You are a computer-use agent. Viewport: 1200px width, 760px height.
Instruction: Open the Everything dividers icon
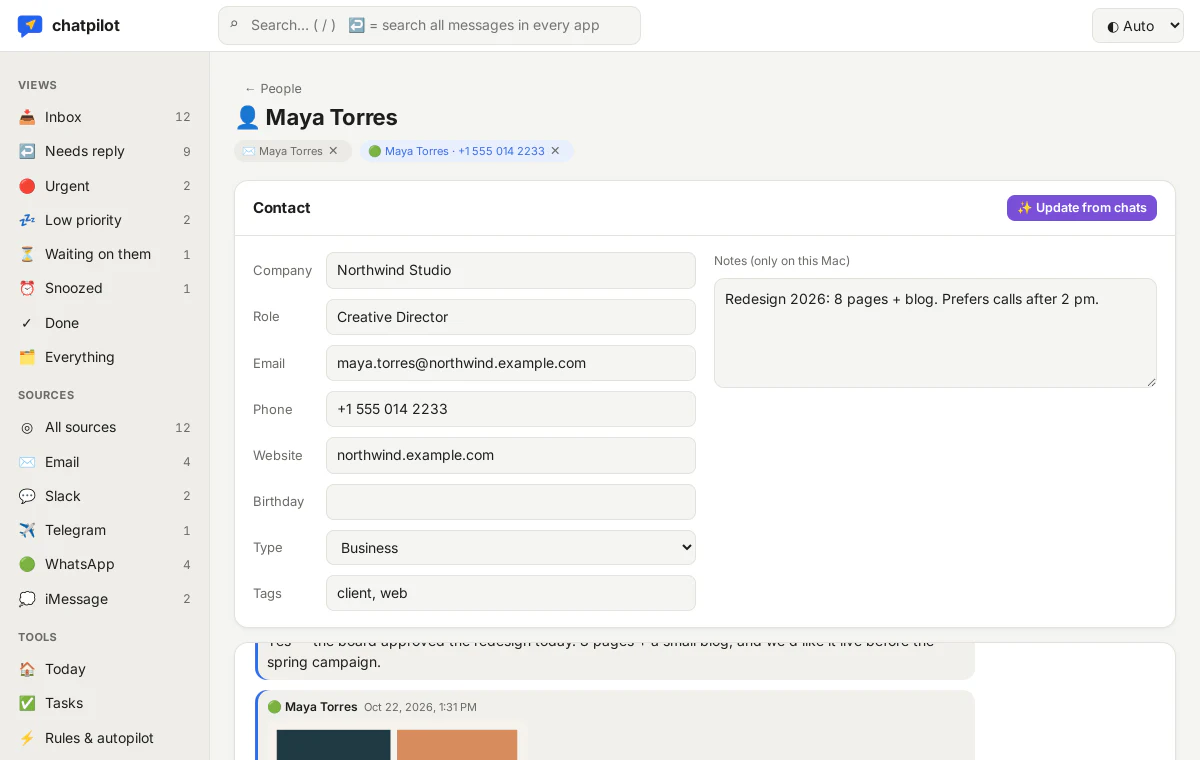(27, 357)
